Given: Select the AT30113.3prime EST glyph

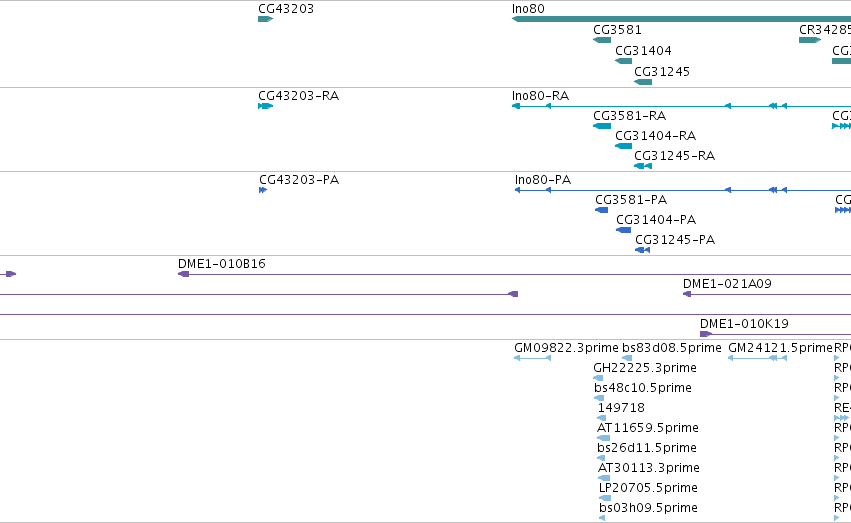Looking at the screenshot, I should 604,479.
